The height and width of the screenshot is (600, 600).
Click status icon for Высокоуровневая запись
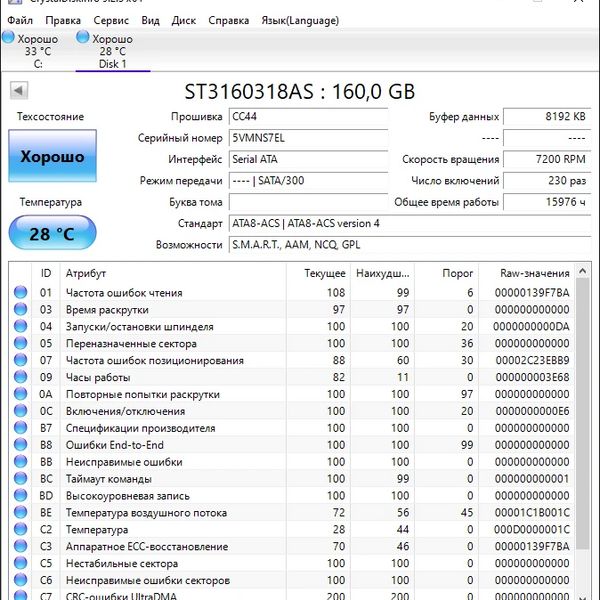(x=20, y=496)
